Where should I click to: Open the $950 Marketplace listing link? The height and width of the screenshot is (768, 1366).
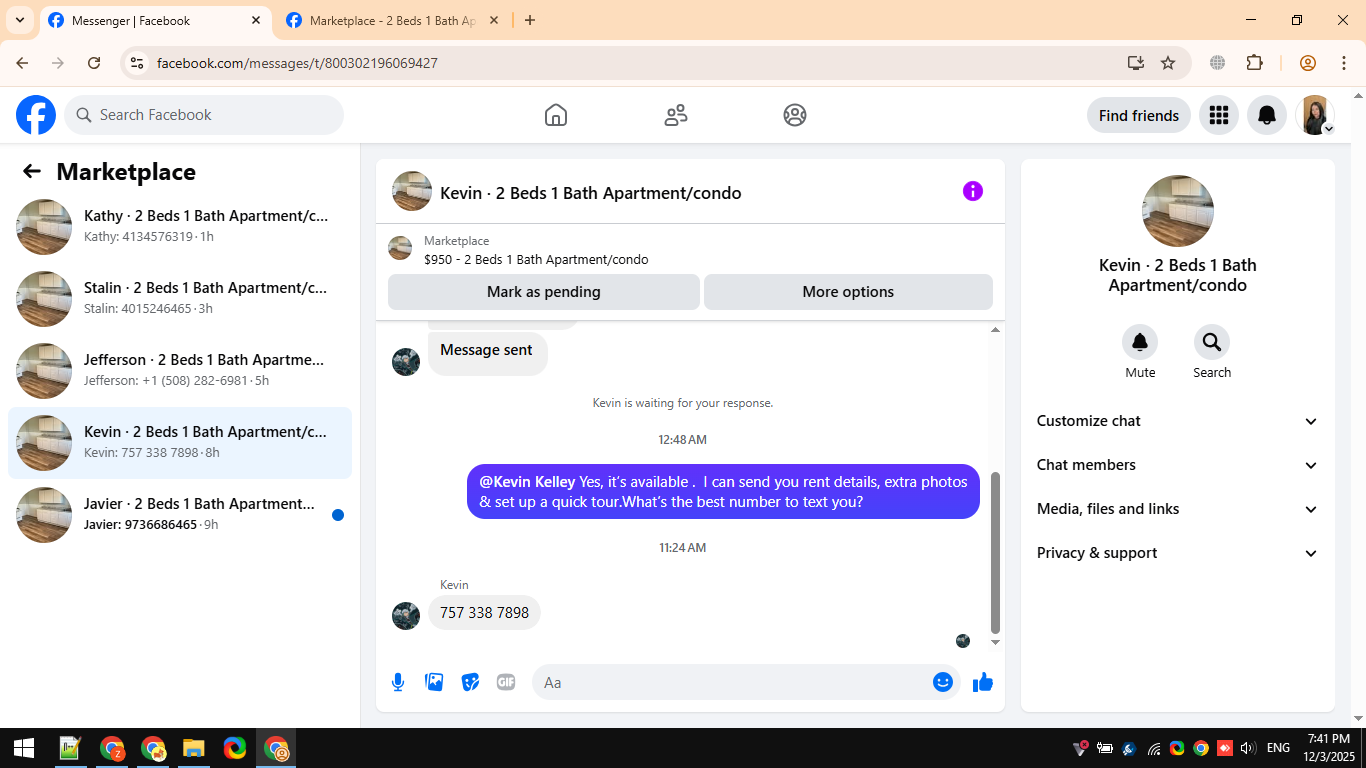click(x=536, y=260)
